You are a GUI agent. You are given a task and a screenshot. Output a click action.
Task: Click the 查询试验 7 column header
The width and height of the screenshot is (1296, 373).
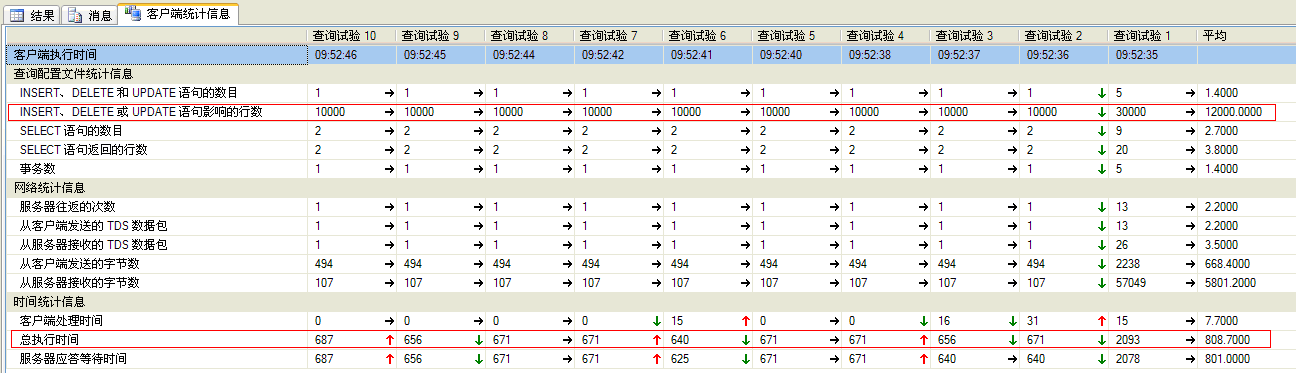pos(618,35)
